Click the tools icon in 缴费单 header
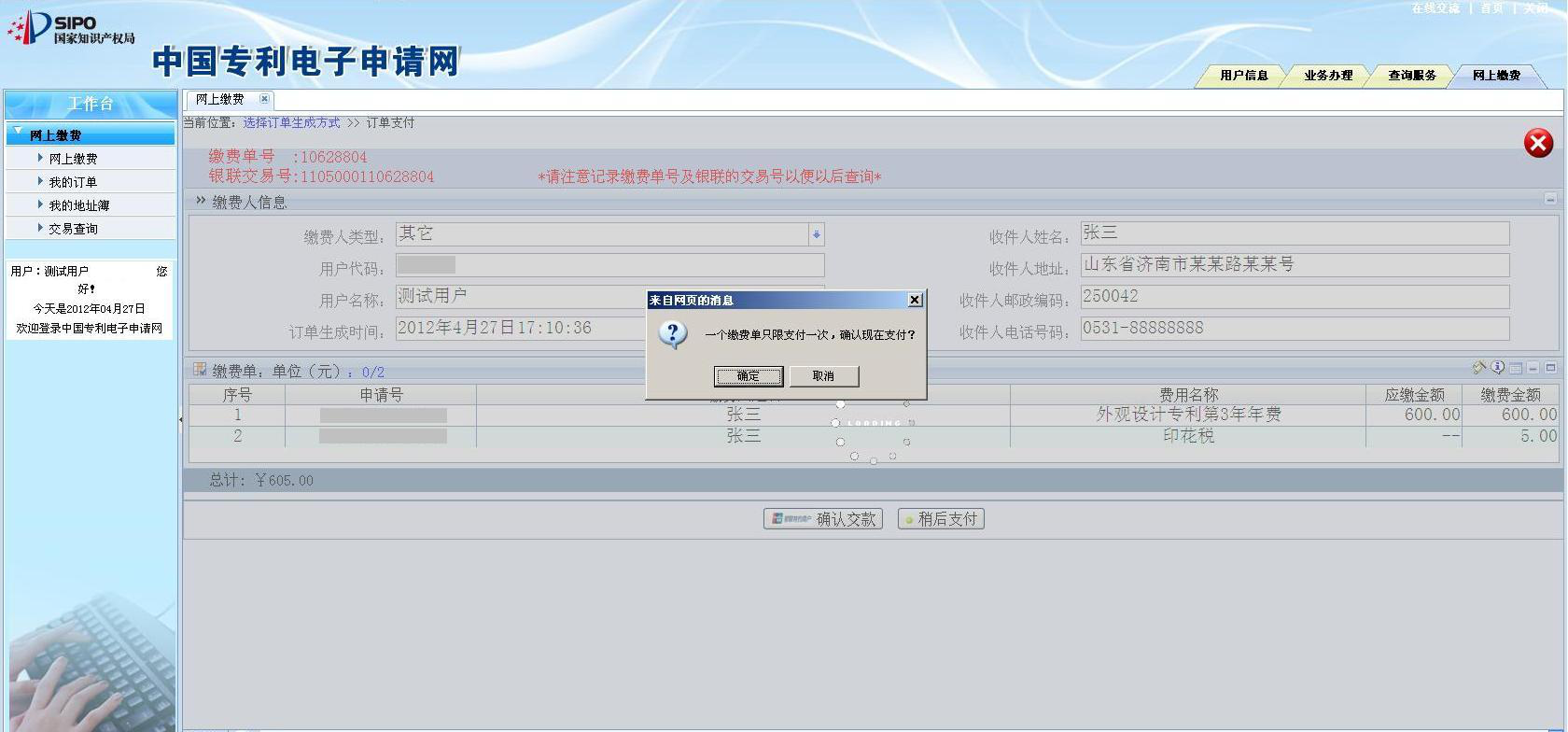1568x732 pixels. 1479,368
